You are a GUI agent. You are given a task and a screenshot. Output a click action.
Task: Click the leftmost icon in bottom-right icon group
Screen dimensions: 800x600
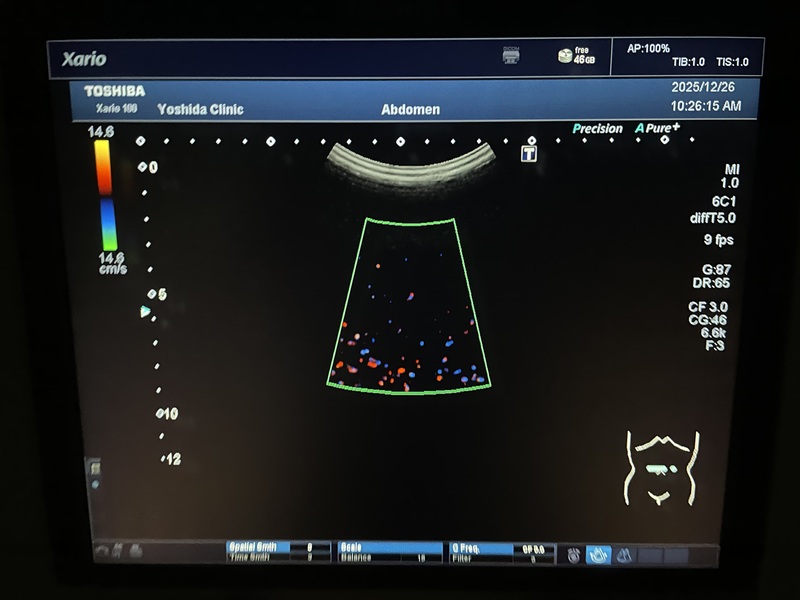pyautogui.click(x=574, y=554)
